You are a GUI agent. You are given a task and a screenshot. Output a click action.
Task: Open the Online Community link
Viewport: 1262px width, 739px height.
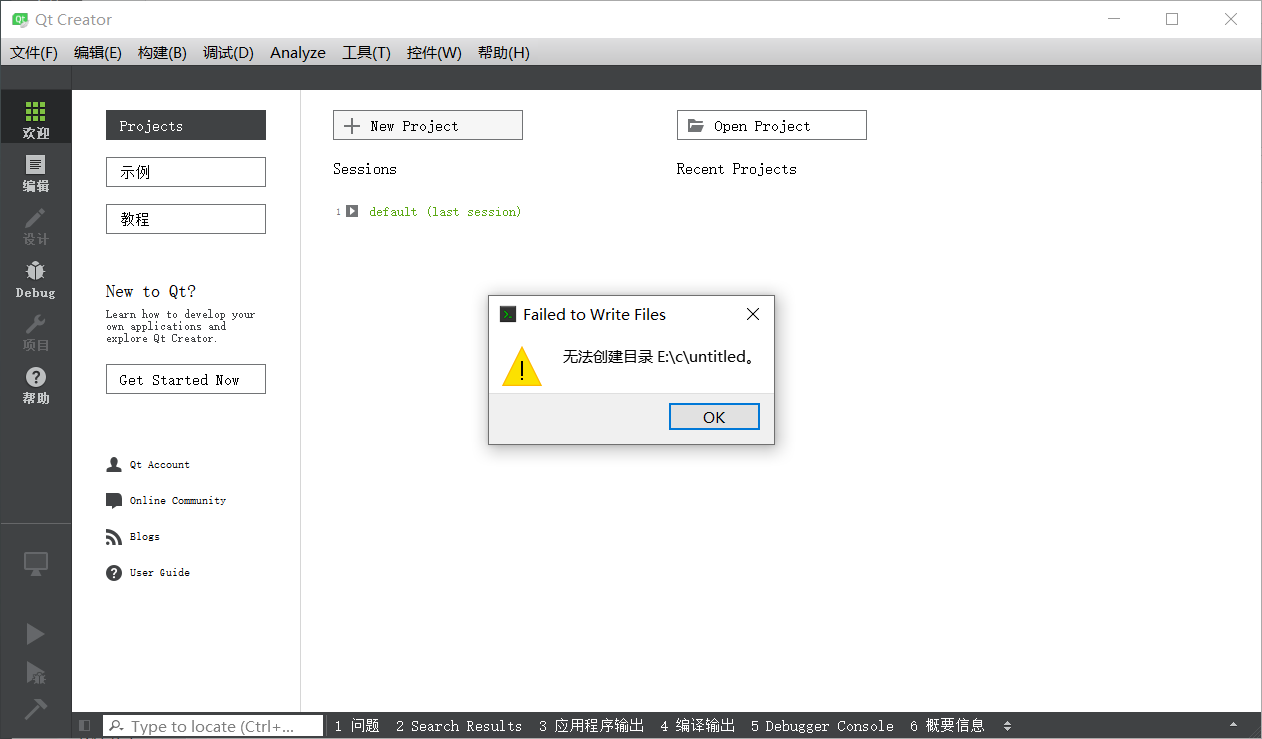178,501
